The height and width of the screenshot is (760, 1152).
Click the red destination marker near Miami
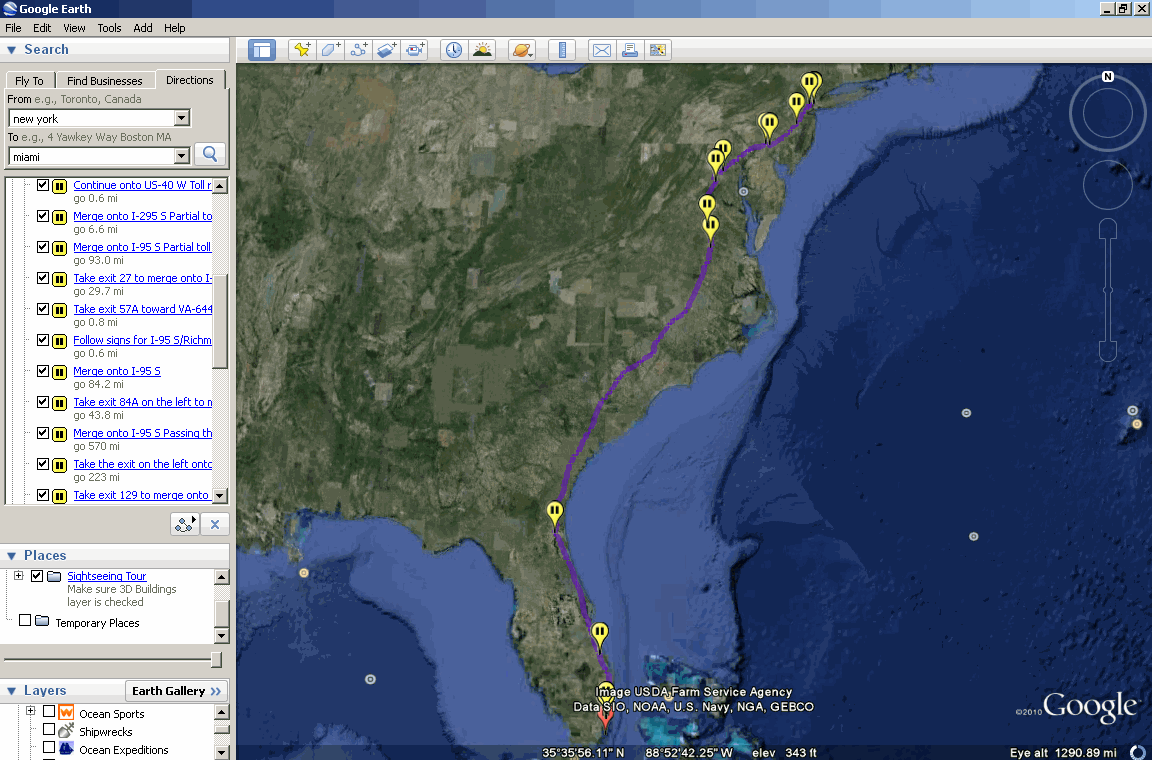point(605,715)
